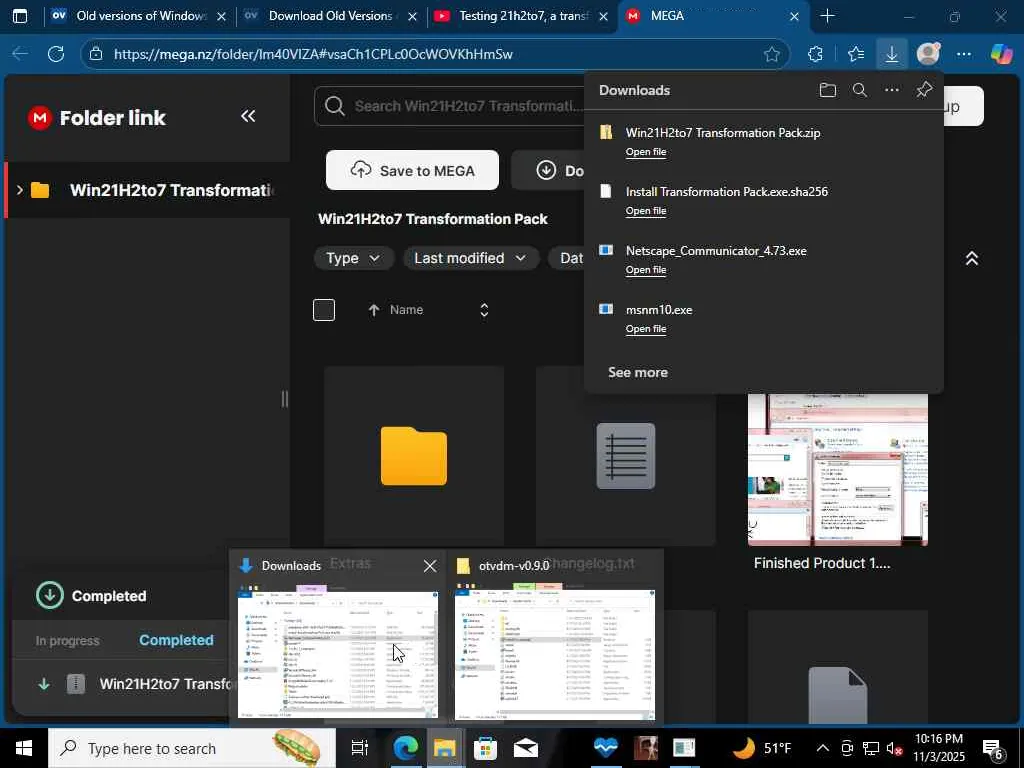Open the Extras folder icon
This screenshot has width=1024, height=768.
tap(414, 456)
